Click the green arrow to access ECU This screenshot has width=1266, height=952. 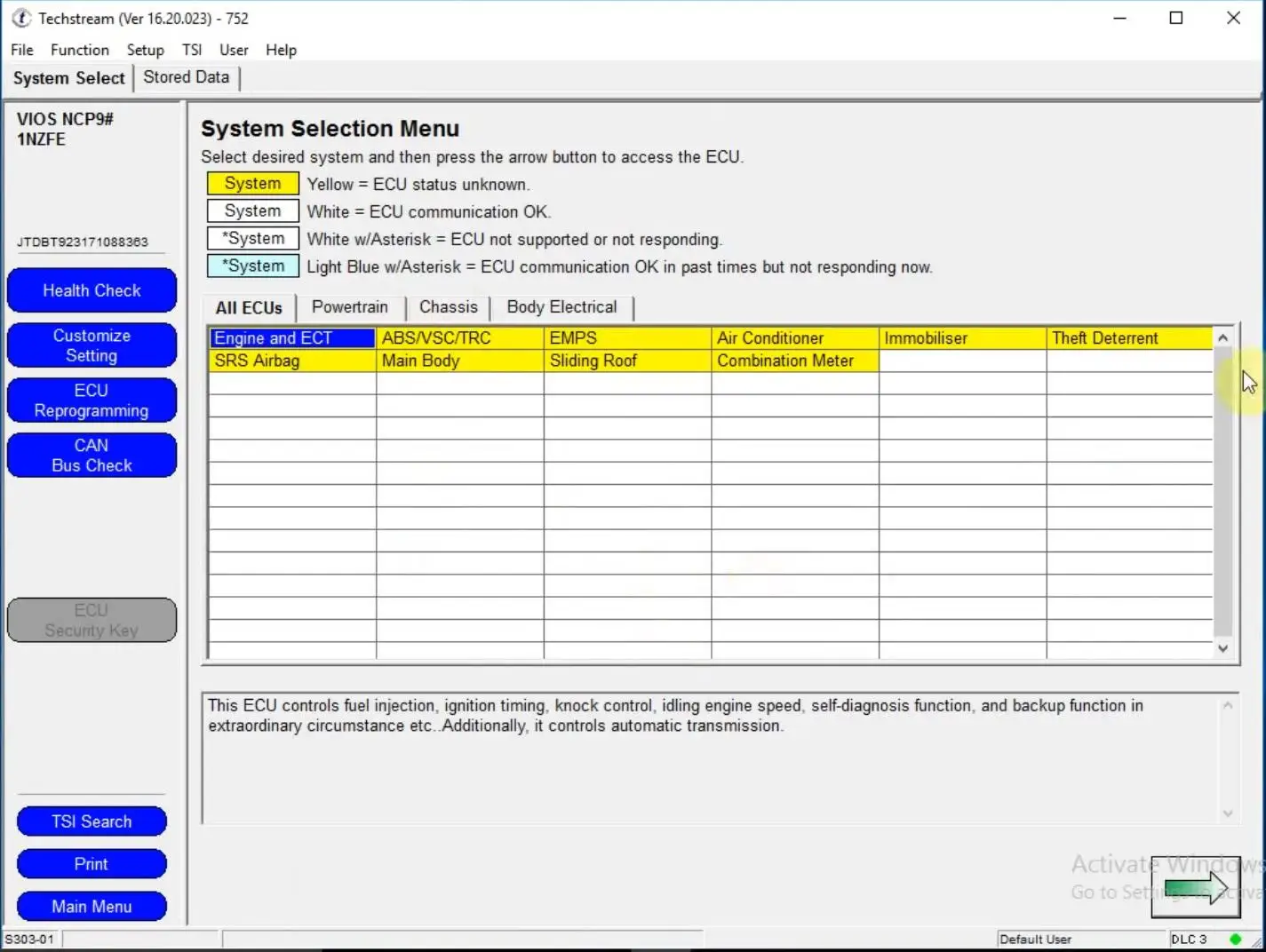[1196, 887]
